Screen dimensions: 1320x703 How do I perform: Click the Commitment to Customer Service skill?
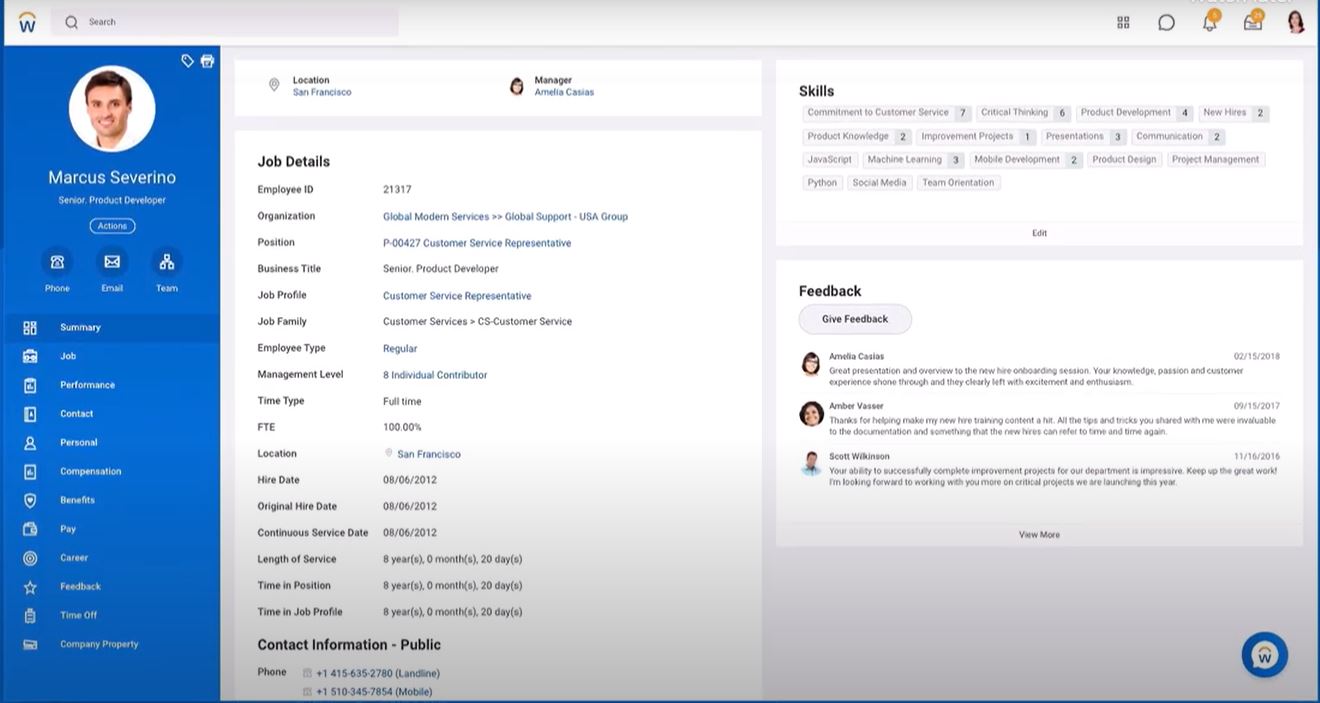pos(887,113)
